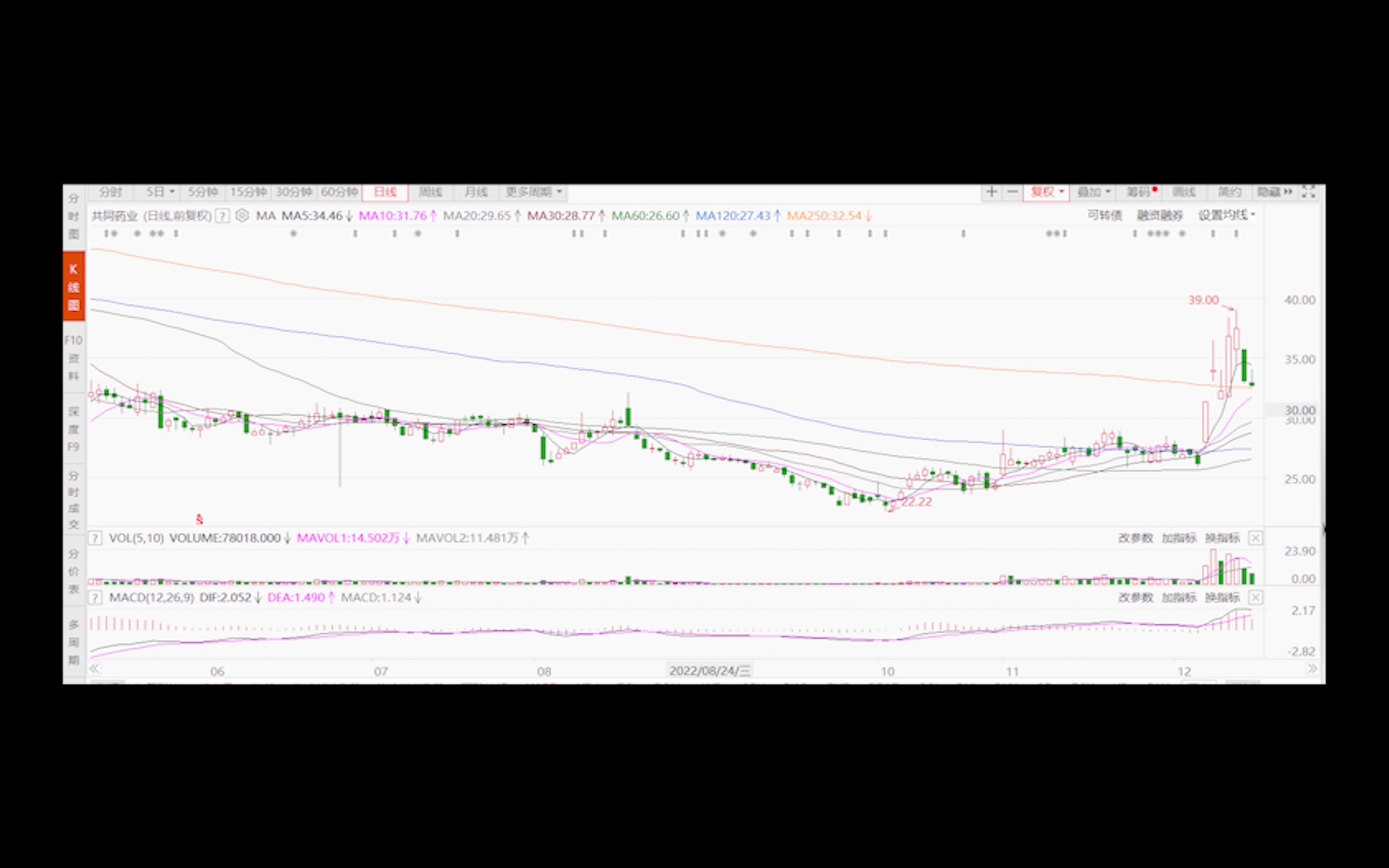Zoom out the chart with minus icon

pyautogui.click(x=1012, y=192)
